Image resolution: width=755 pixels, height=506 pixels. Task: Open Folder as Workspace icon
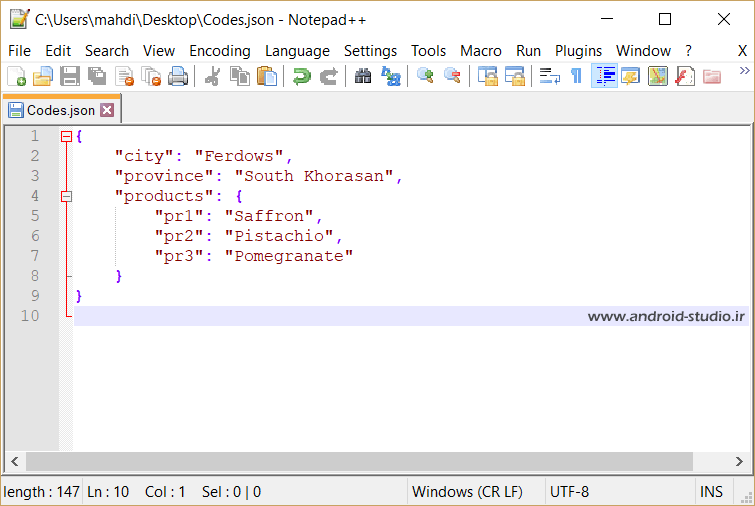pos(712,76)
